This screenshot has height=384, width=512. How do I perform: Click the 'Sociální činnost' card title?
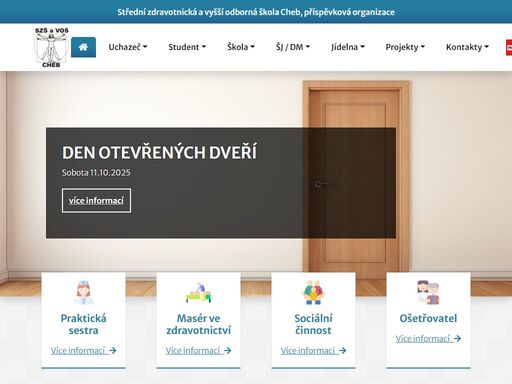(313, 324)
